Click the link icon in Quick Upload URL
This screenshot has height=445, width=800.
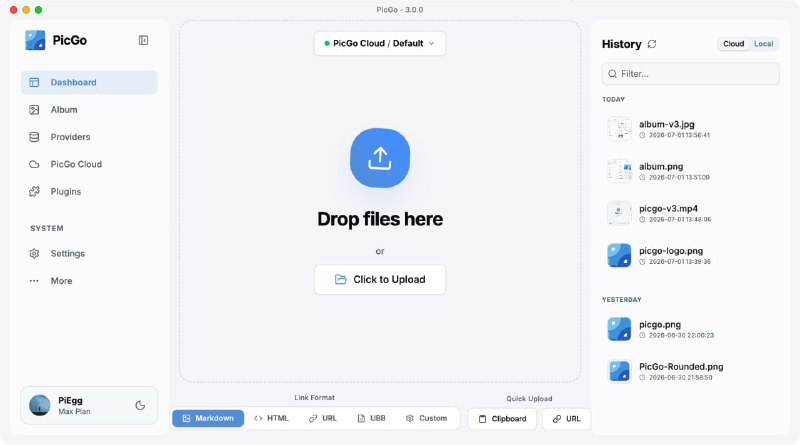point(557,419)
